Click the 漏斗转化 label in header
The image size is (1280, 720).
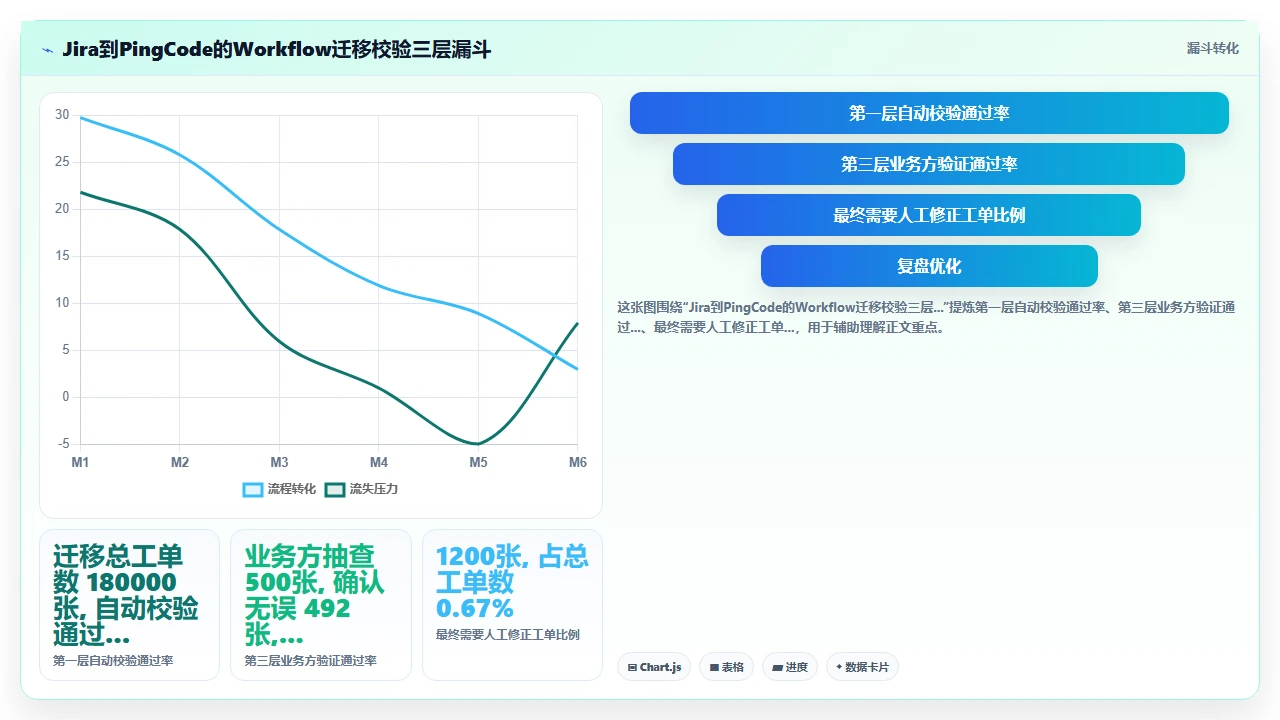tap(1212, 48)
